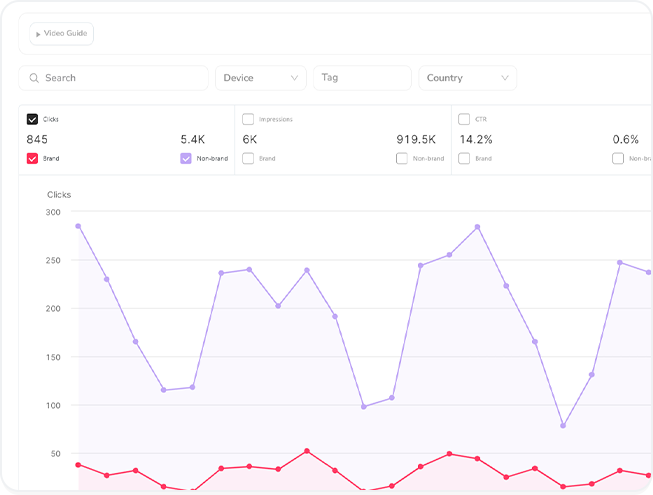Click into the Search input field

120,78
